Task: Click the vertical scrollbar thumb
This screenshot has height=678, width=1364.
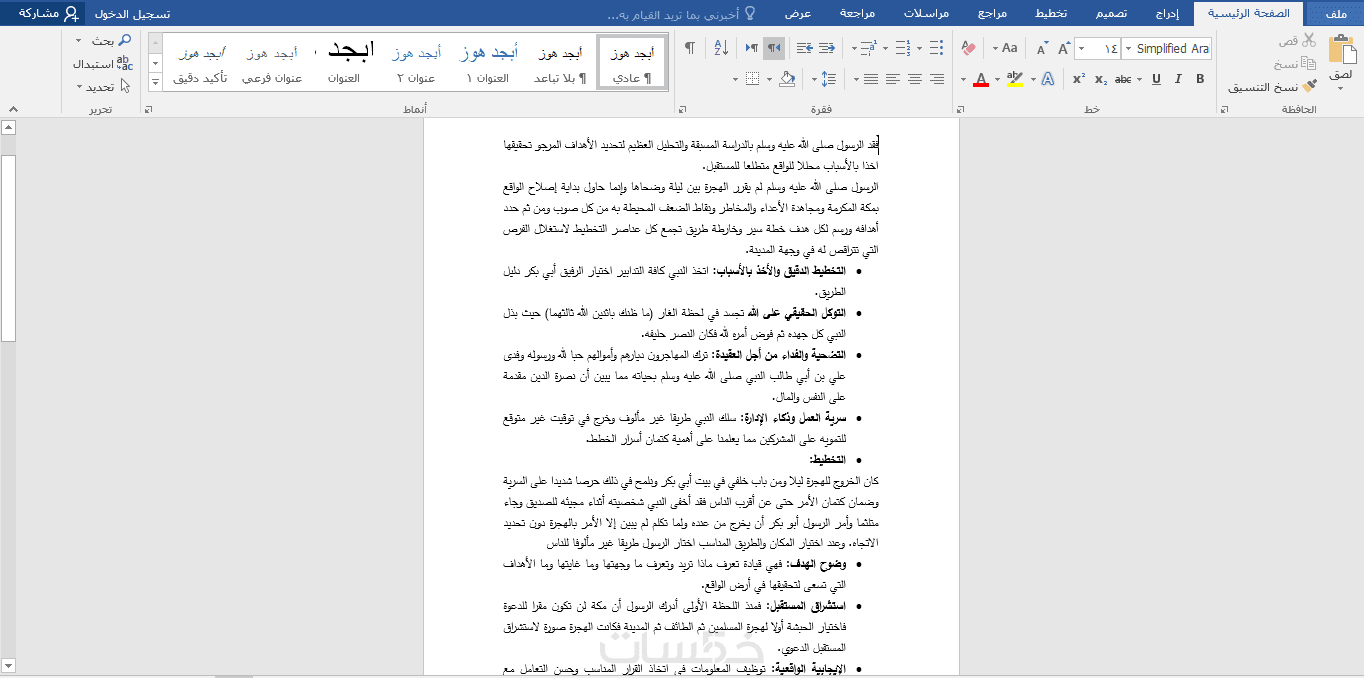Action: click(x=8, y=248)
